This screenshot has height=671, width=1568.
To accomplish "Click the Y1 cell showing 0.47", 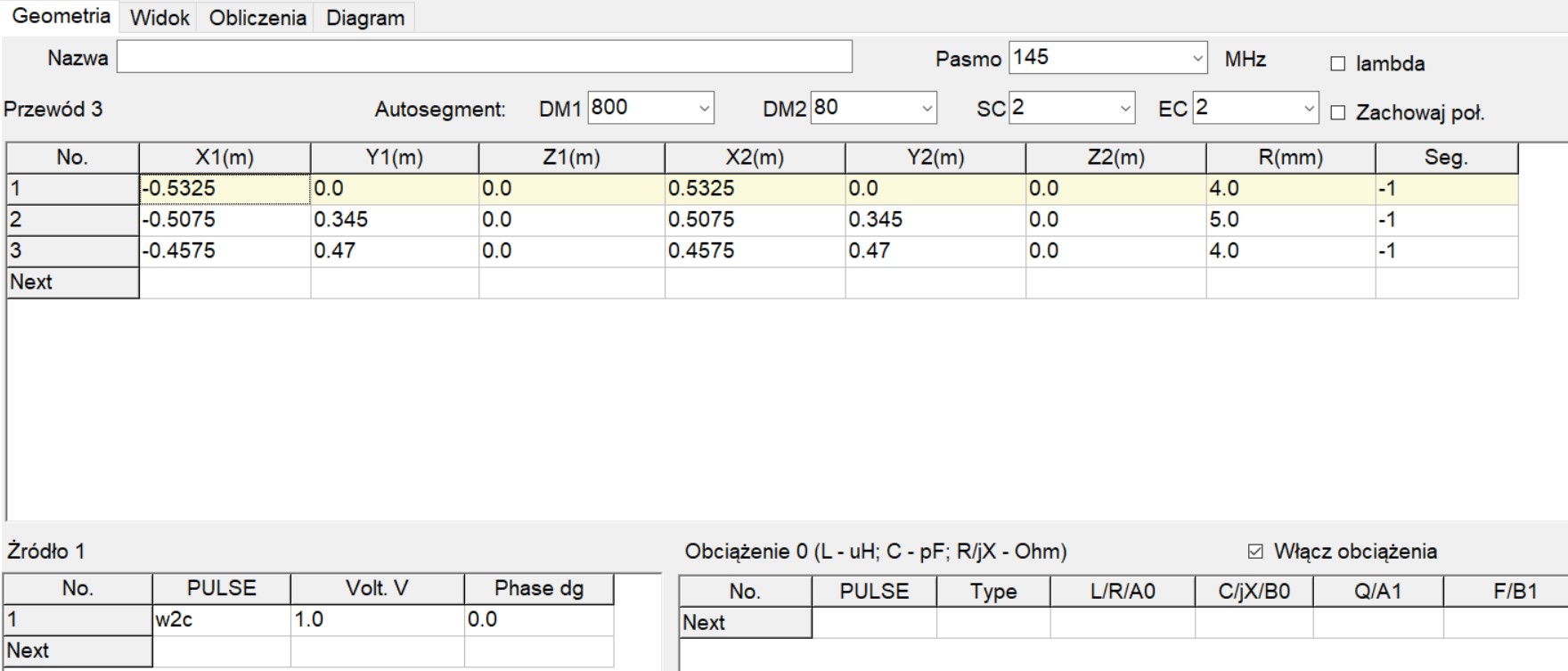I will tap(394, 251).
